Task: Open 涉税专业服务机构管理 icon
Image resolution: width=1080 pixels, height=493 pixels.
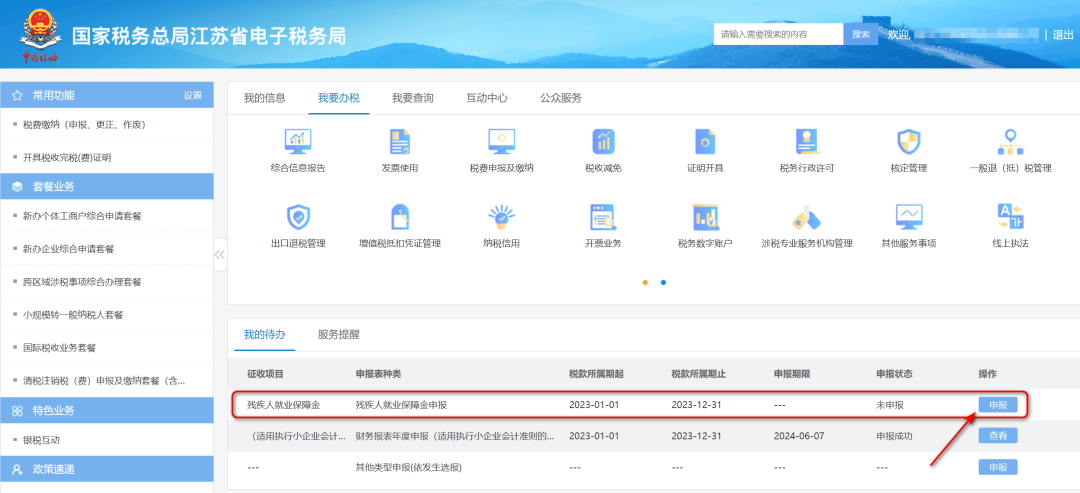Action: pyautogui.click(x=807, y=217)
